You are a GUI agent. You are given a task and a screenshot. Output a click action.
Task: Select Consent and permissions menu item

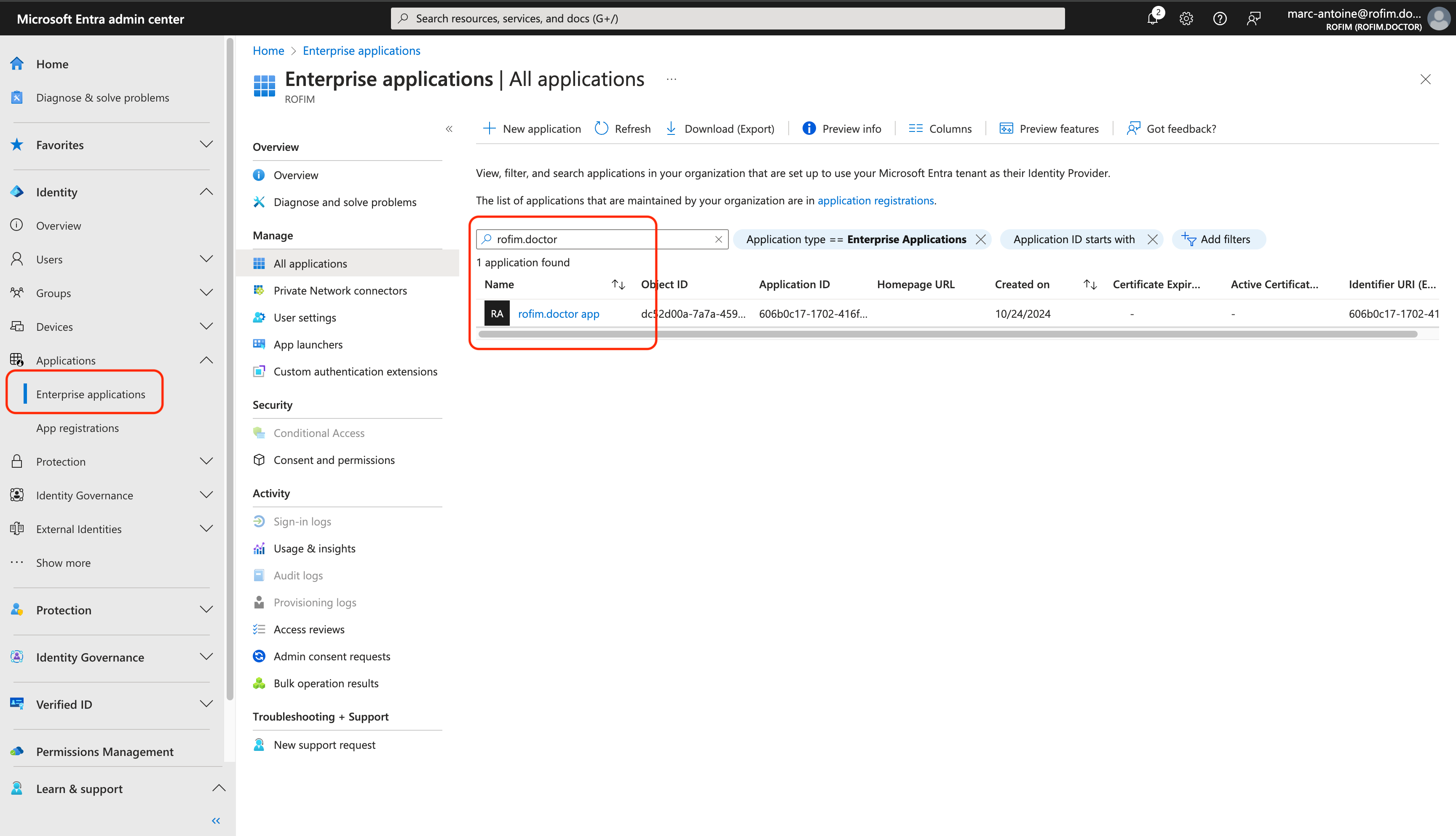[x=334, y=460]
